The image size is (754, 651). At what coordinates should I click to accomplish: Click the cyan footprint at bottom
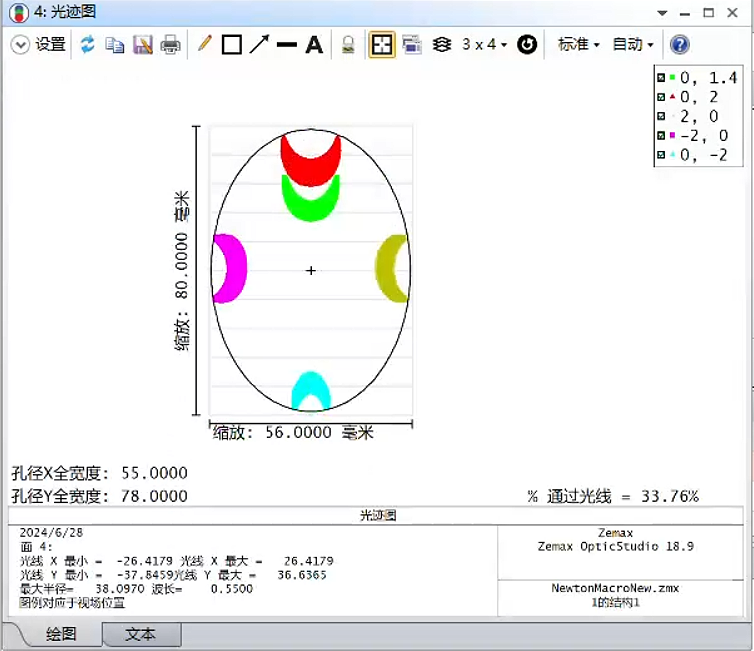pos(311,383)
